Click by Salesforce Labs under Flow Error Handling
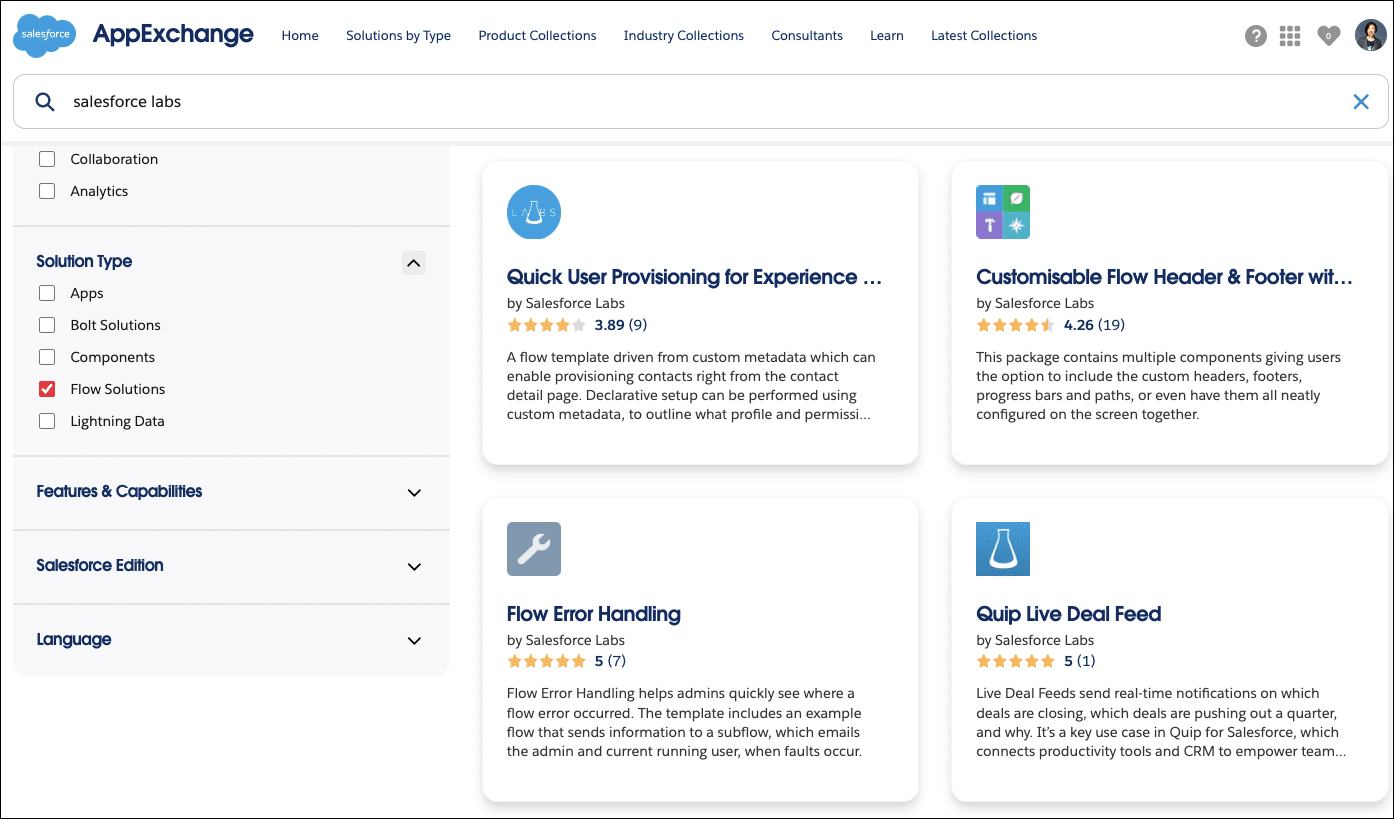Image resolution: width=1394 pixels, height=819 pixels. click(x=566, y=640)
